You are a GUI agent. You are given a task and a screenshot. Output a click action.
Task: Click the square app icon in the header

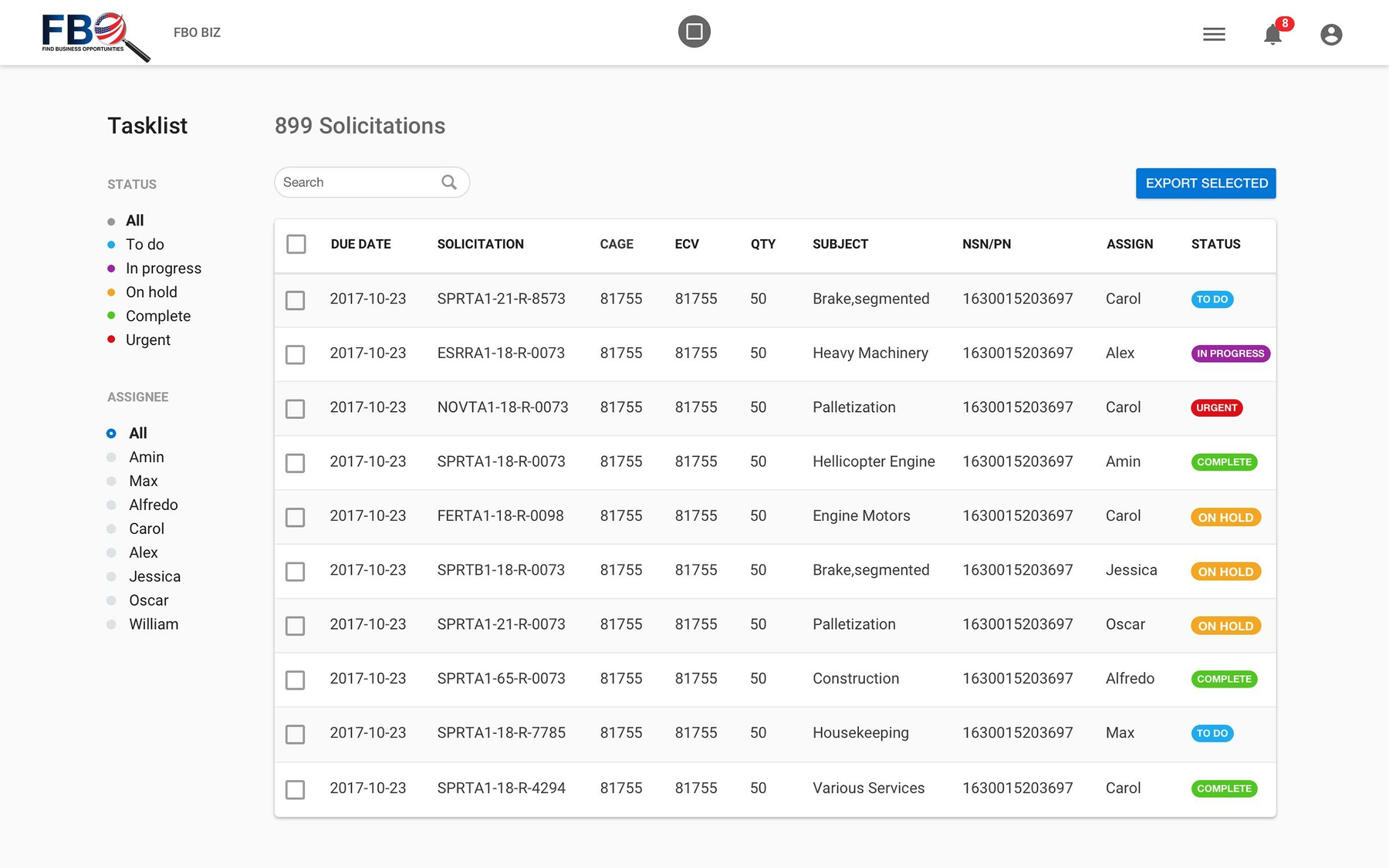tap(694, 32)
